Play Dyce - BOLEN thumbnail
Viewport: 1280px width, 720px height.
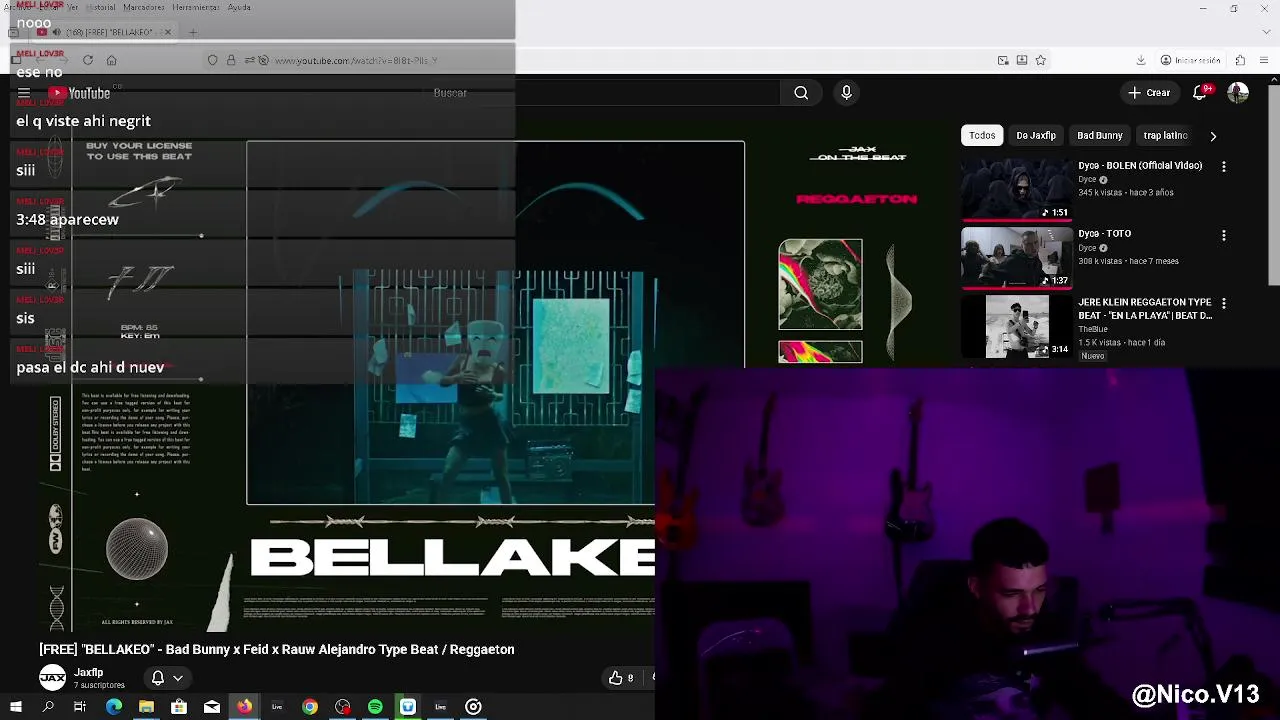click(1016, 189)
